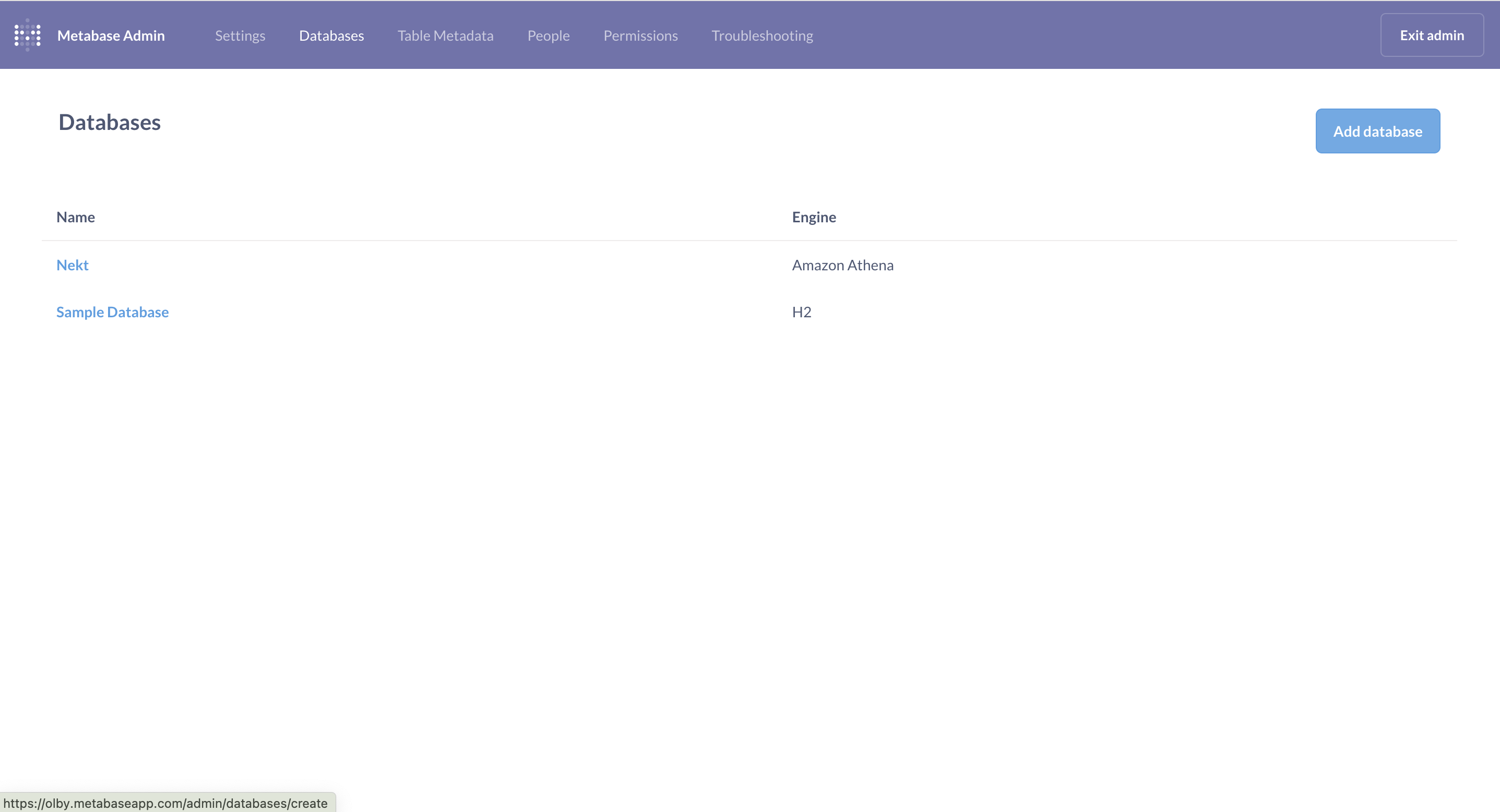Click the H2 engine cell

[801, 312]
